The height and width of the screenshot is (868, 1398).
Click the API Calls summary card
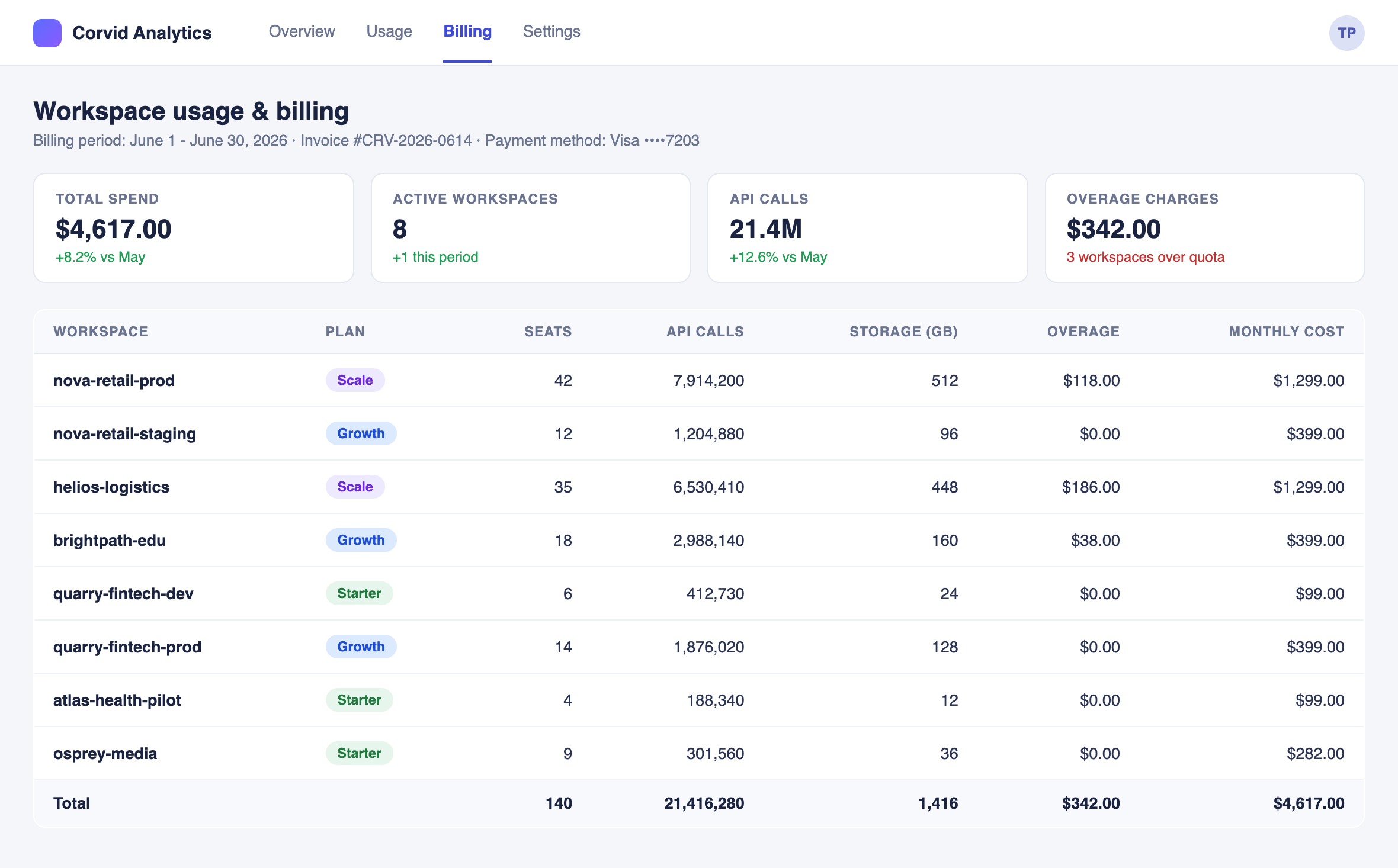point(868,228)
